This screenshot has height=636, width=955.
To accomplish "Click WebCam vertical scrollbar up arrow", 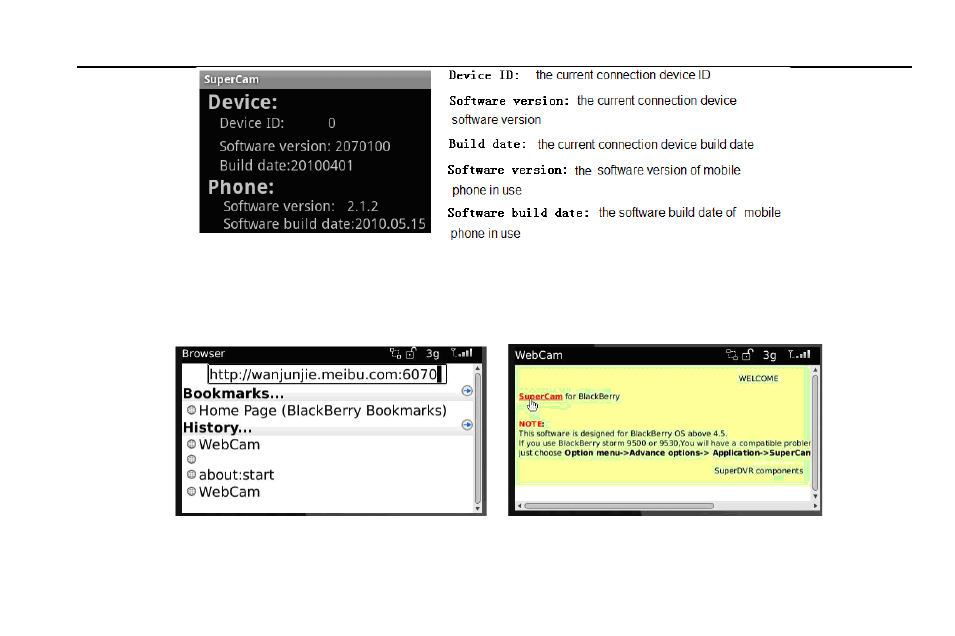I will pyautogui.click(x=815, y=370).
